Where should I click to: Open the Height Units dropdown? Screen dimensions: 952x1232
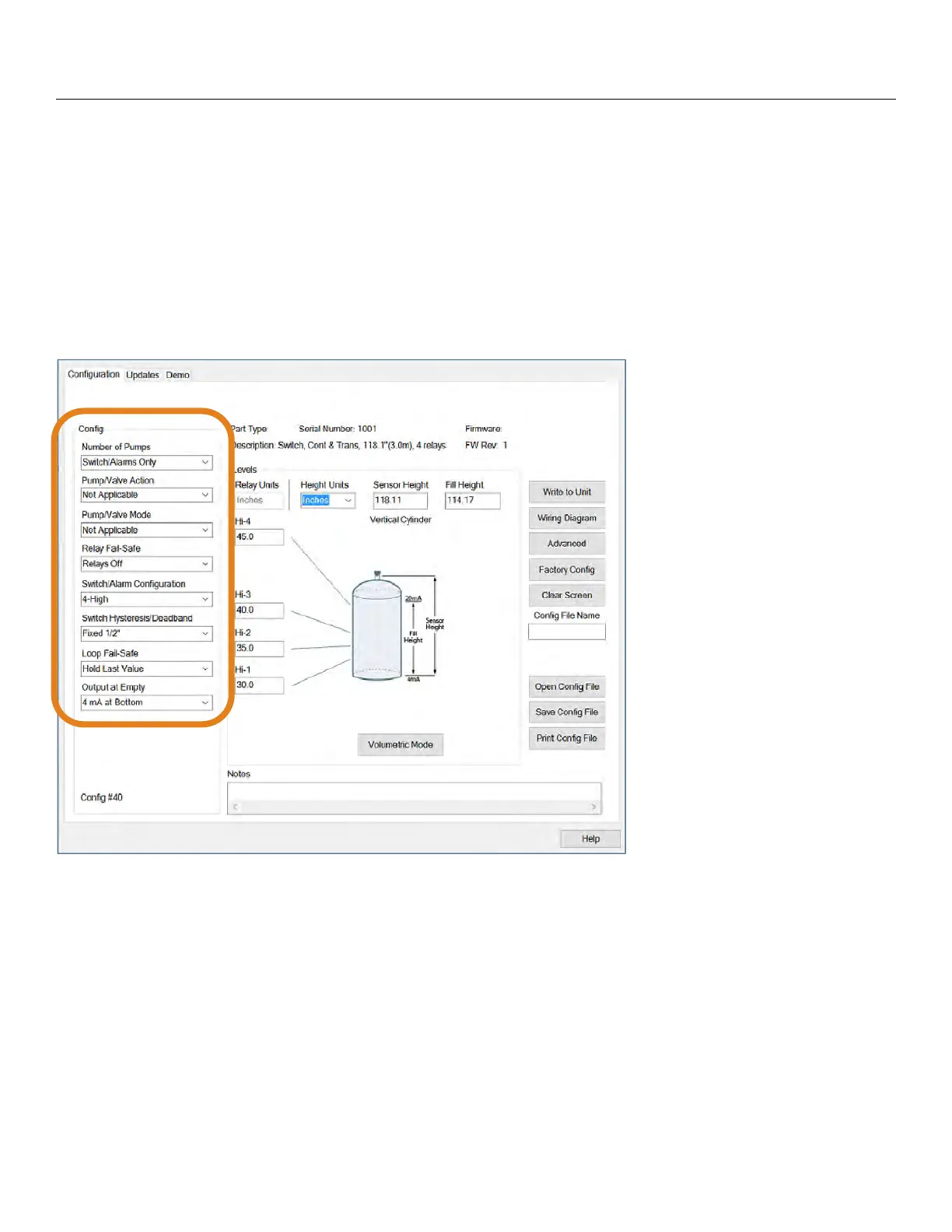tap(327, 500)
